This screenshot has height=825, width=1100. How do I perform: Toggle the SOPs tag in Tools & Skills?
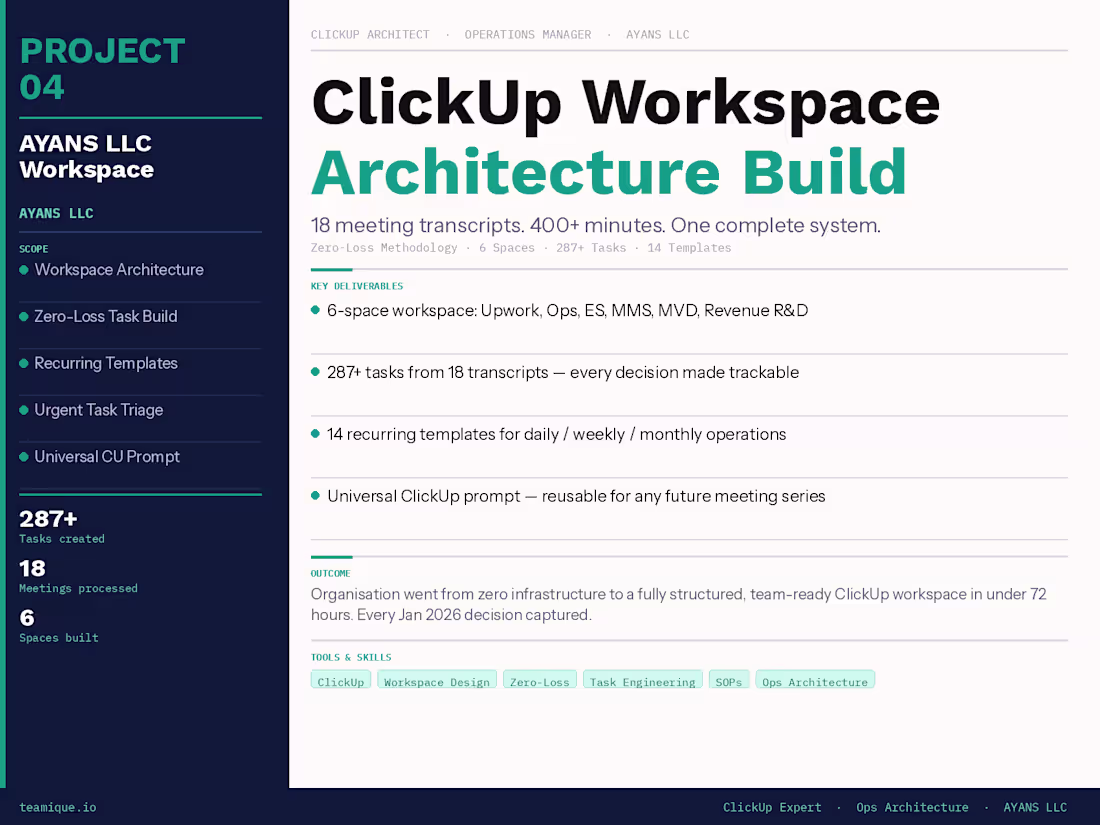coord(729,680)
